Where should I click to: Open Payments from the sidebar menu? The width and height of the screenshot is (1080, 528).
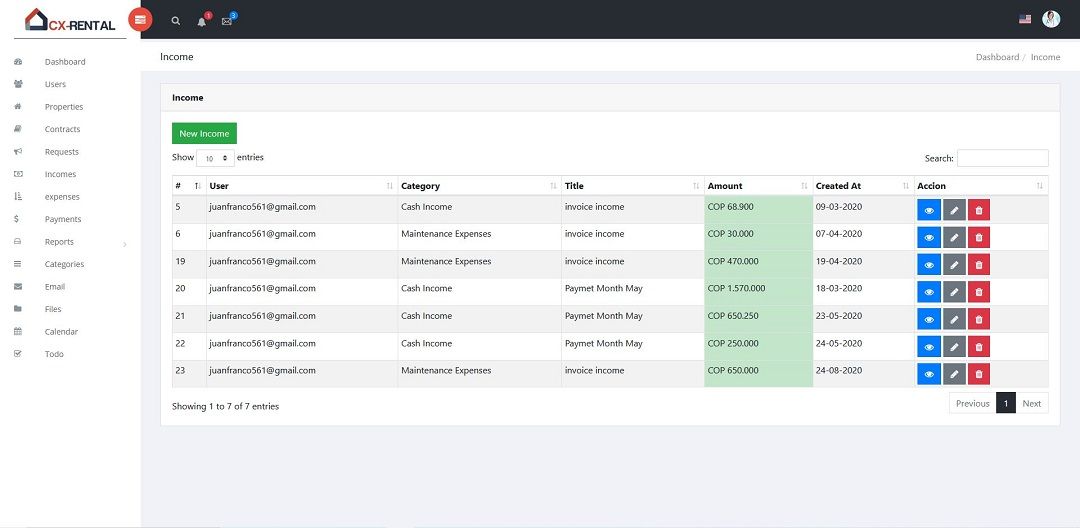[63, 219]
